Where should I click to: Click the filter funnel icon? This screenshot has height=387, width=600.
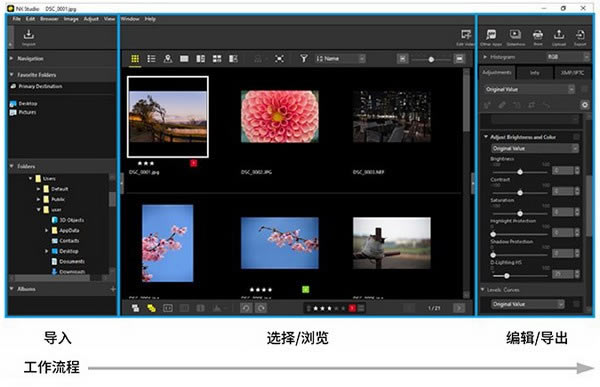click(x=303, y=59)
